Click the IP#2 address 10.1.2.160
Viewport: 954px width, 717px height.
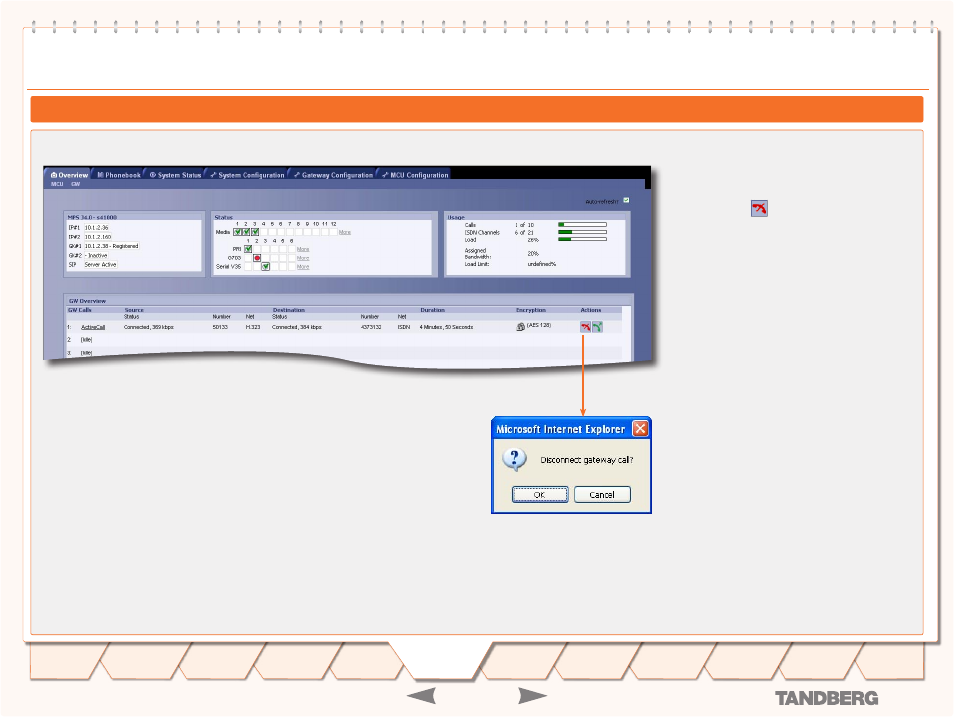[98, 237]
